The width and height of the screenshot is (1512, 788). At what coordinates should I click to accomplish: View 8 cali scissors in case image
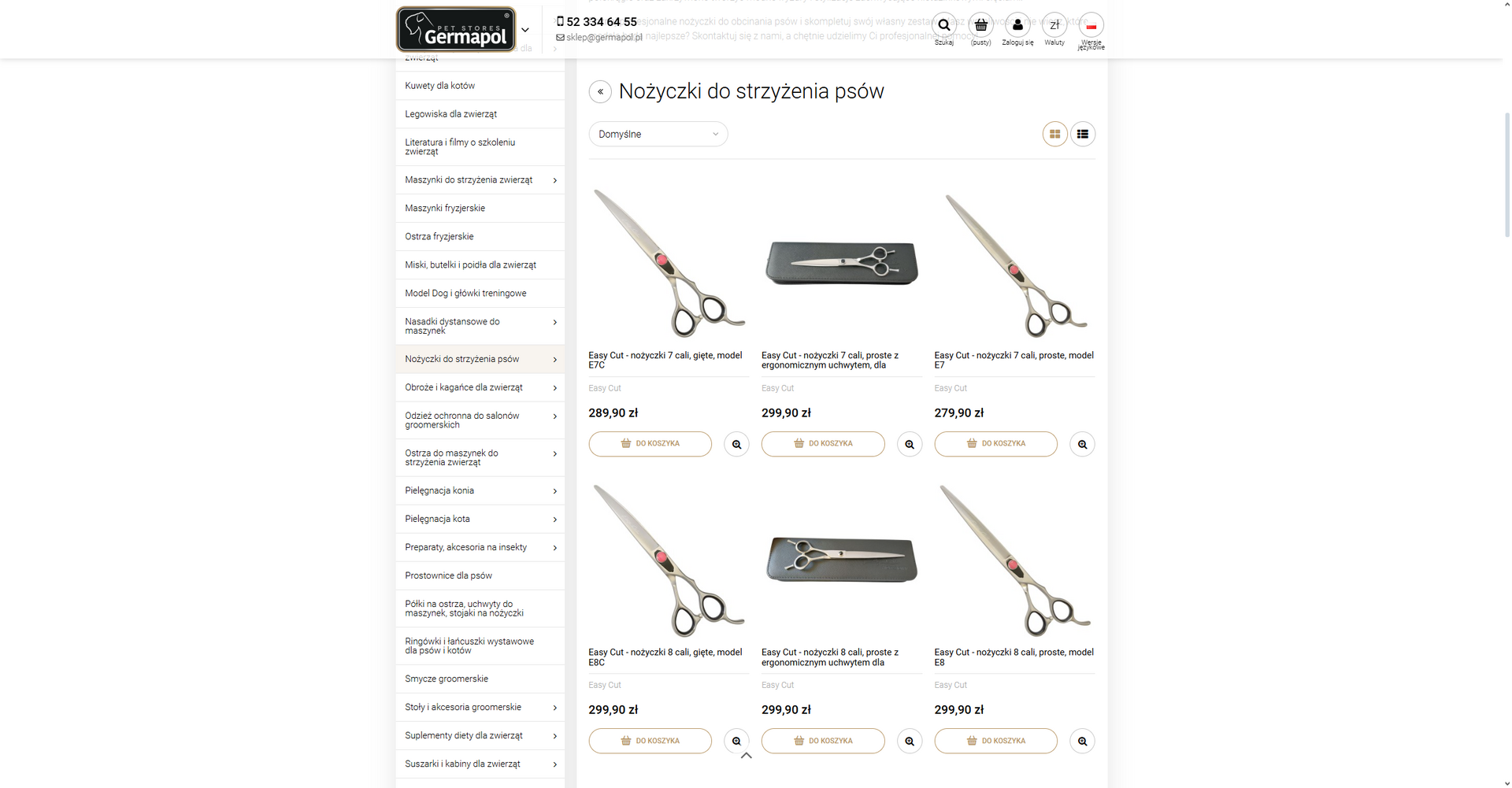click(x=842, y=560)
